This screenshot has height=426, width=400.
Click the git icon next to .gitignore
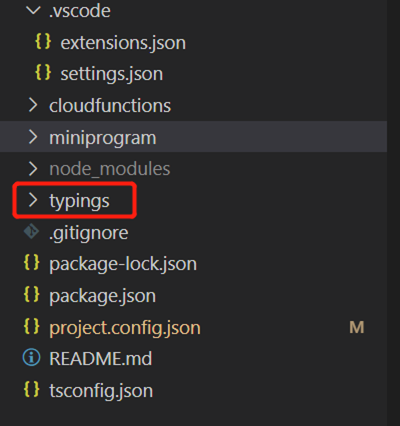pos(32,231)
